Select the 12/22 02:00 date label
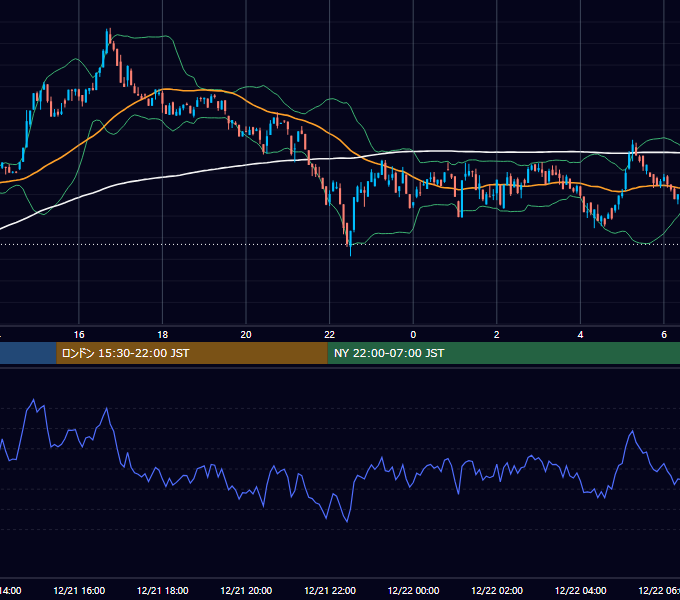Screen dimensions: 680x600 [x=497, y=590]
